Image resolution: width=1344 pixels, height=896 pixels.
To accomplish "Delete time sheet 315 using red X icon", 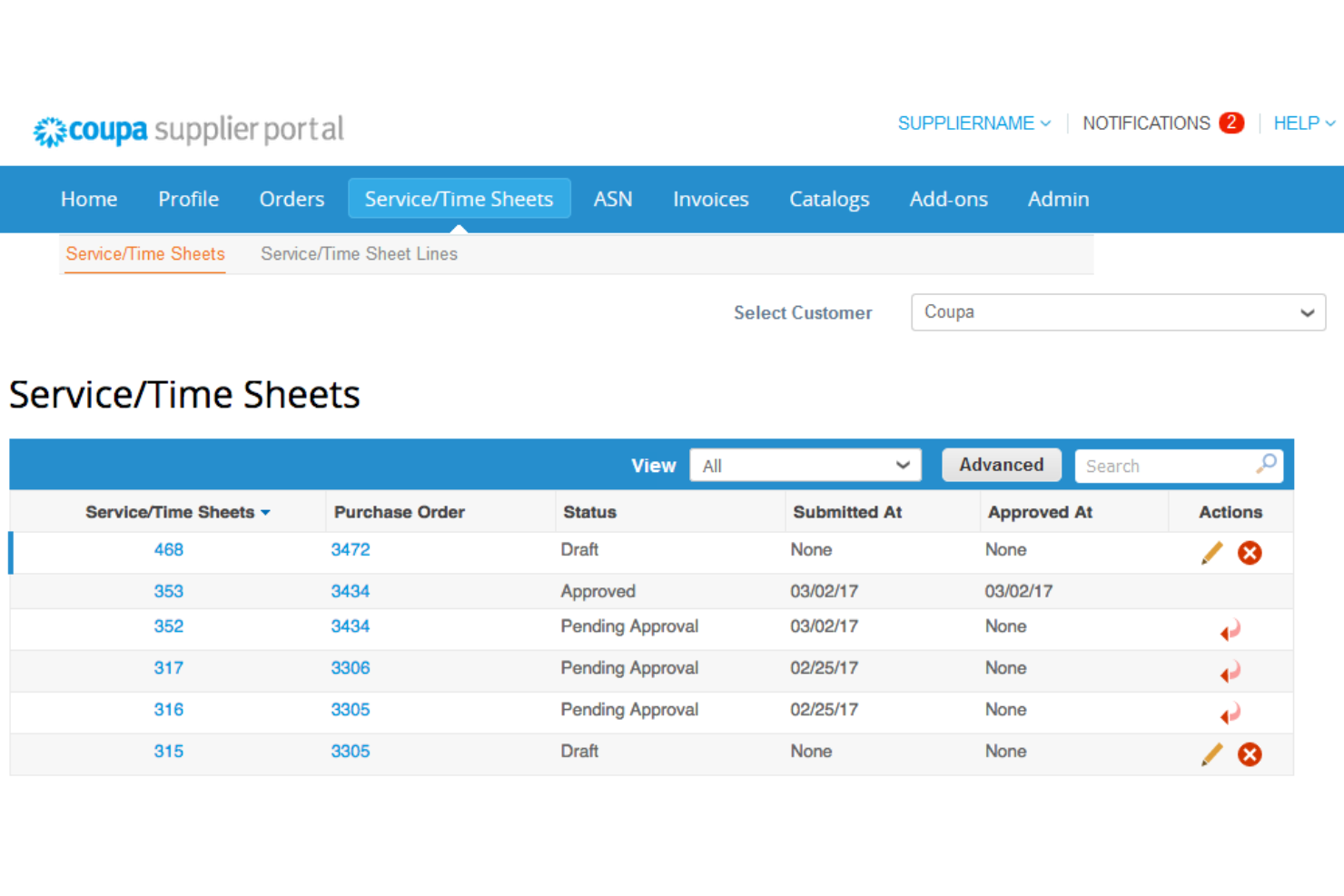I will coord(1250,753).
